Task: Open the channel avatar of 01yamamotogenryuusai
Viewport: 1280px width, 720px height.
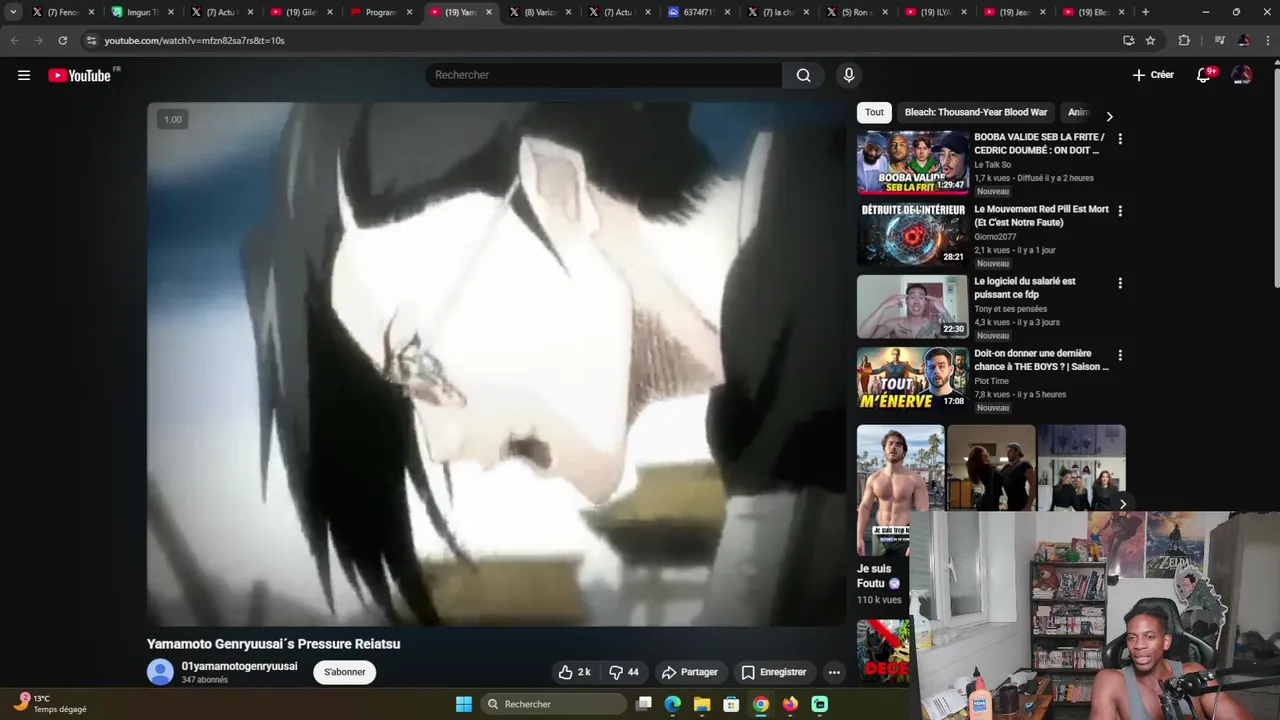Action: [160, 672]
